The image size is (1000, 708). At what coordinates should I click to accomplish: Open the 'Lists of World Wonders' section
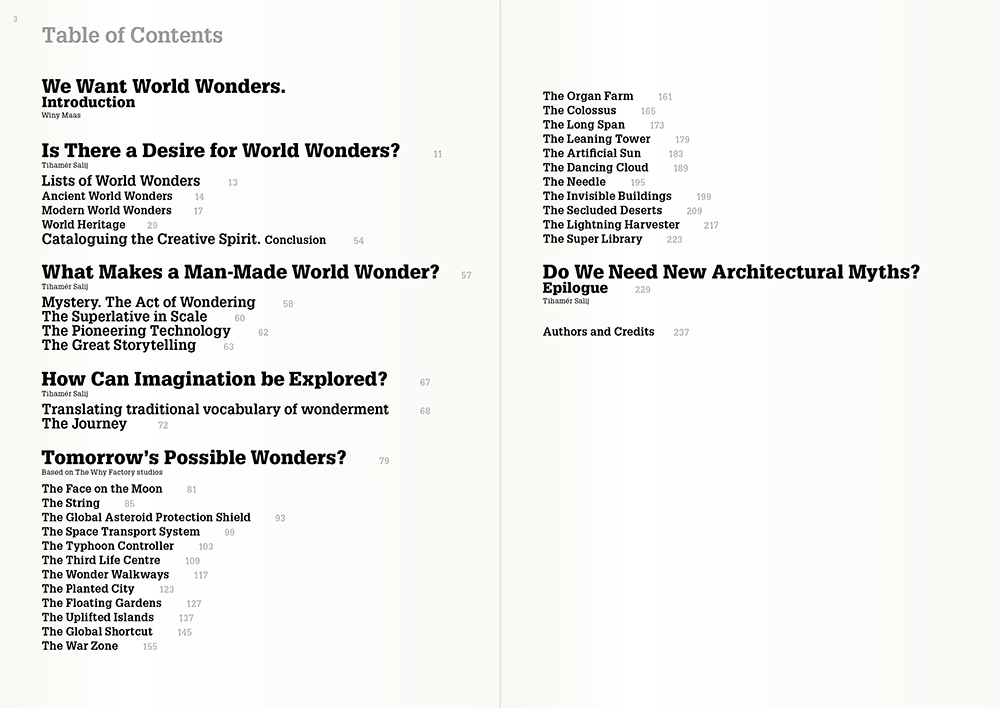click(120, 181)
